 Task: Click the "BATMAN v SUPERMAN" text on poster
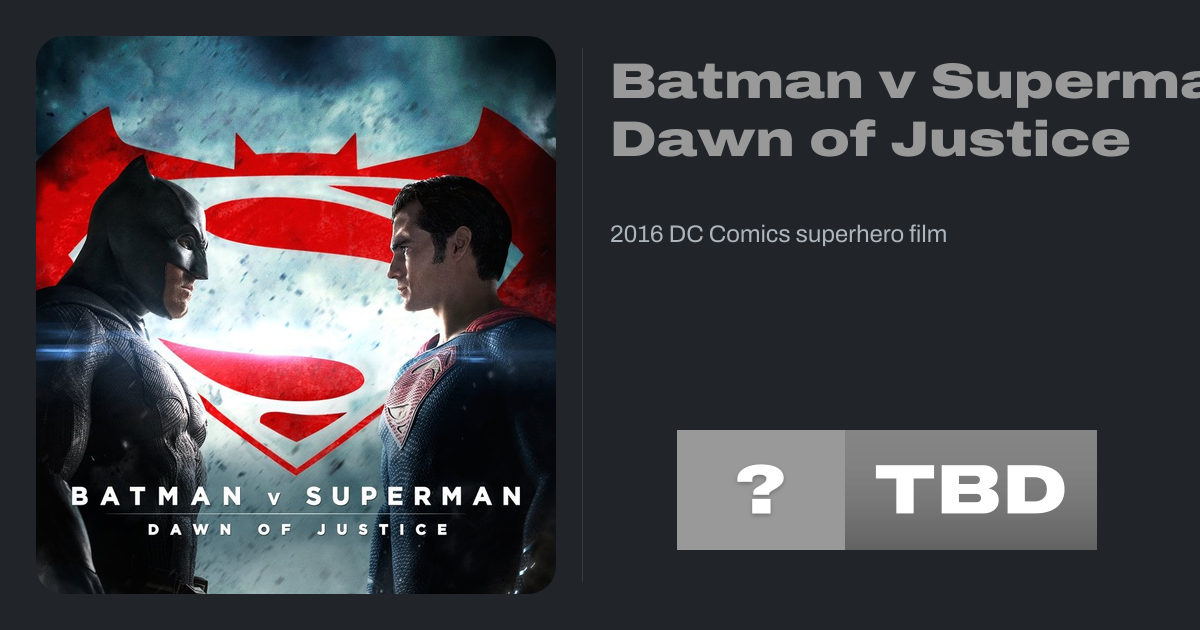tap(296, 496)
